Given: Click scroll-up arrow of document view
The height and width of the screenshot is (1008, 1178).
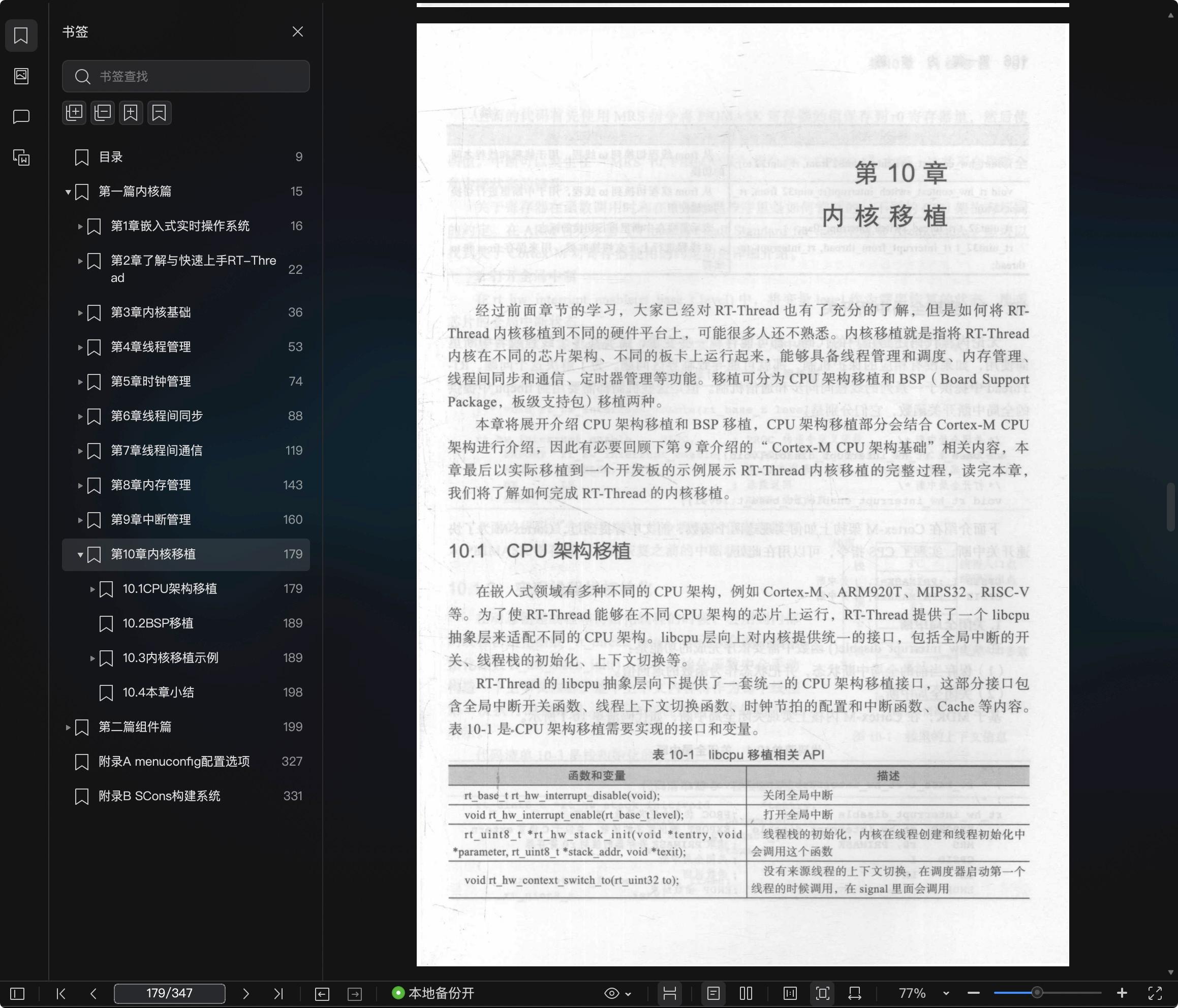Looking at the screenshot, I should click(1170, 16).
